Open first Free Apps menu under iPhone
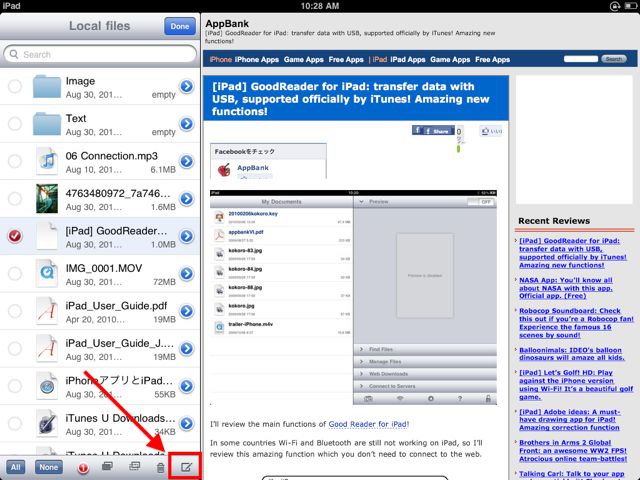Viewport: 640px width, 480px height. coord(346,60)
